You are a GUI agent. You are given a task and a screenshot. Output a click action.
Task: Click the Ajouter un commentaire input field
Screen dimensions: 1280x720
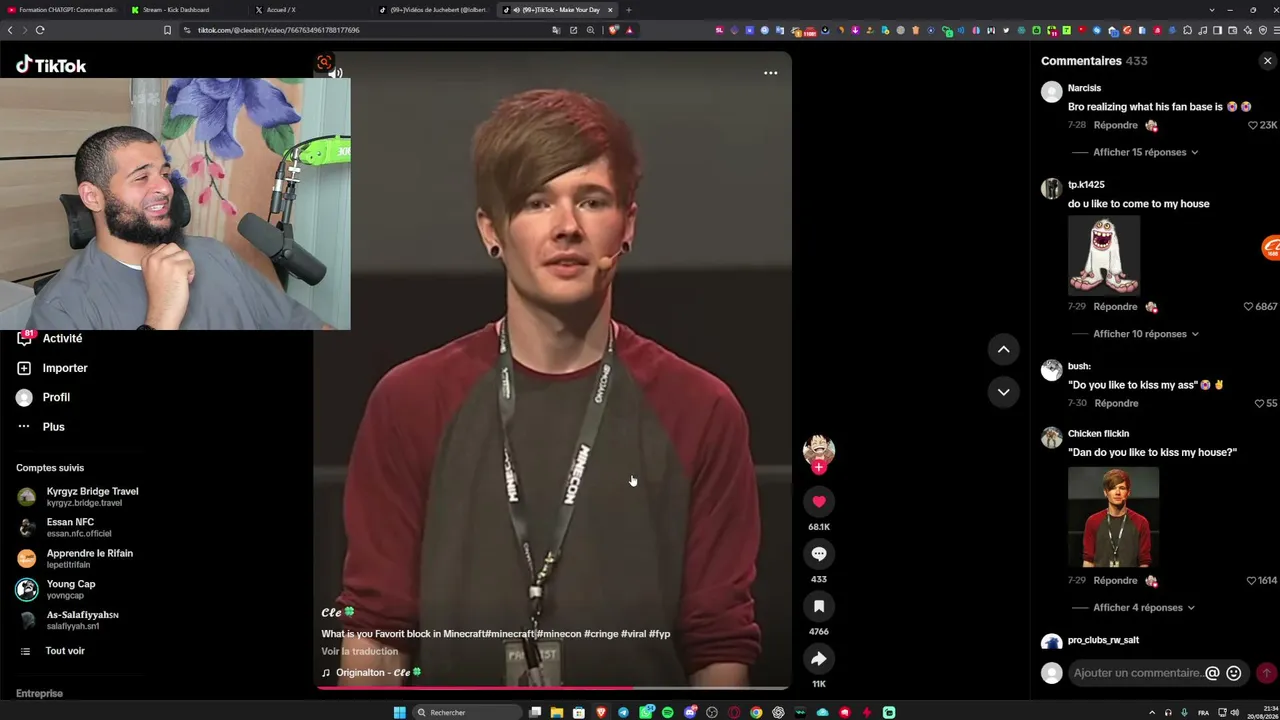(1137, 673)
